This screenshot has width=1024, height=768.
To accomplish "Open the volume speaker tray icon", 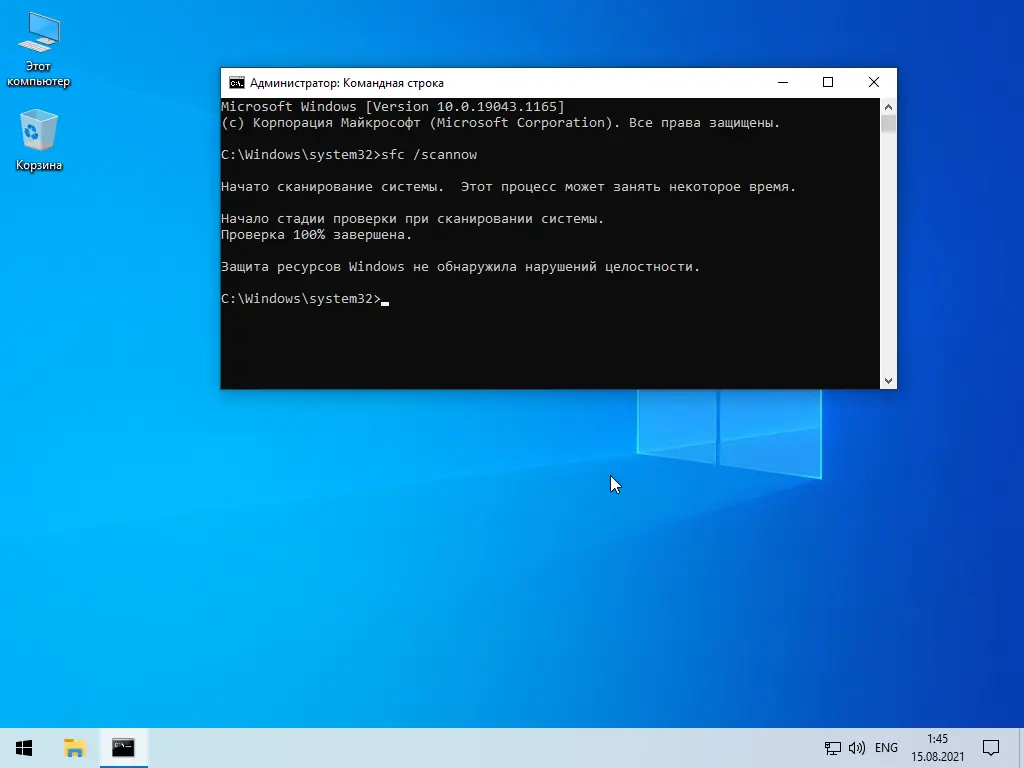I will 856,748.
